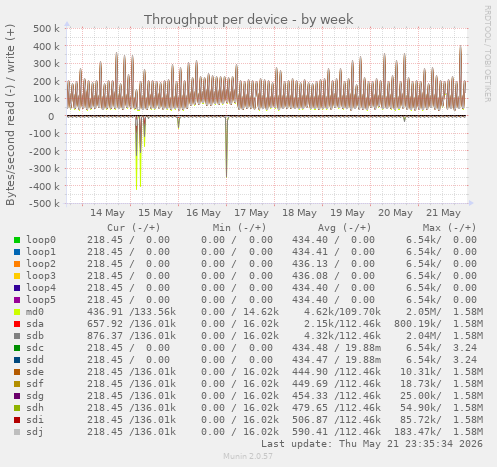The image size is (497, 467).
Task: Click the 'Avg (-/+)' column header
Action: 344,228
